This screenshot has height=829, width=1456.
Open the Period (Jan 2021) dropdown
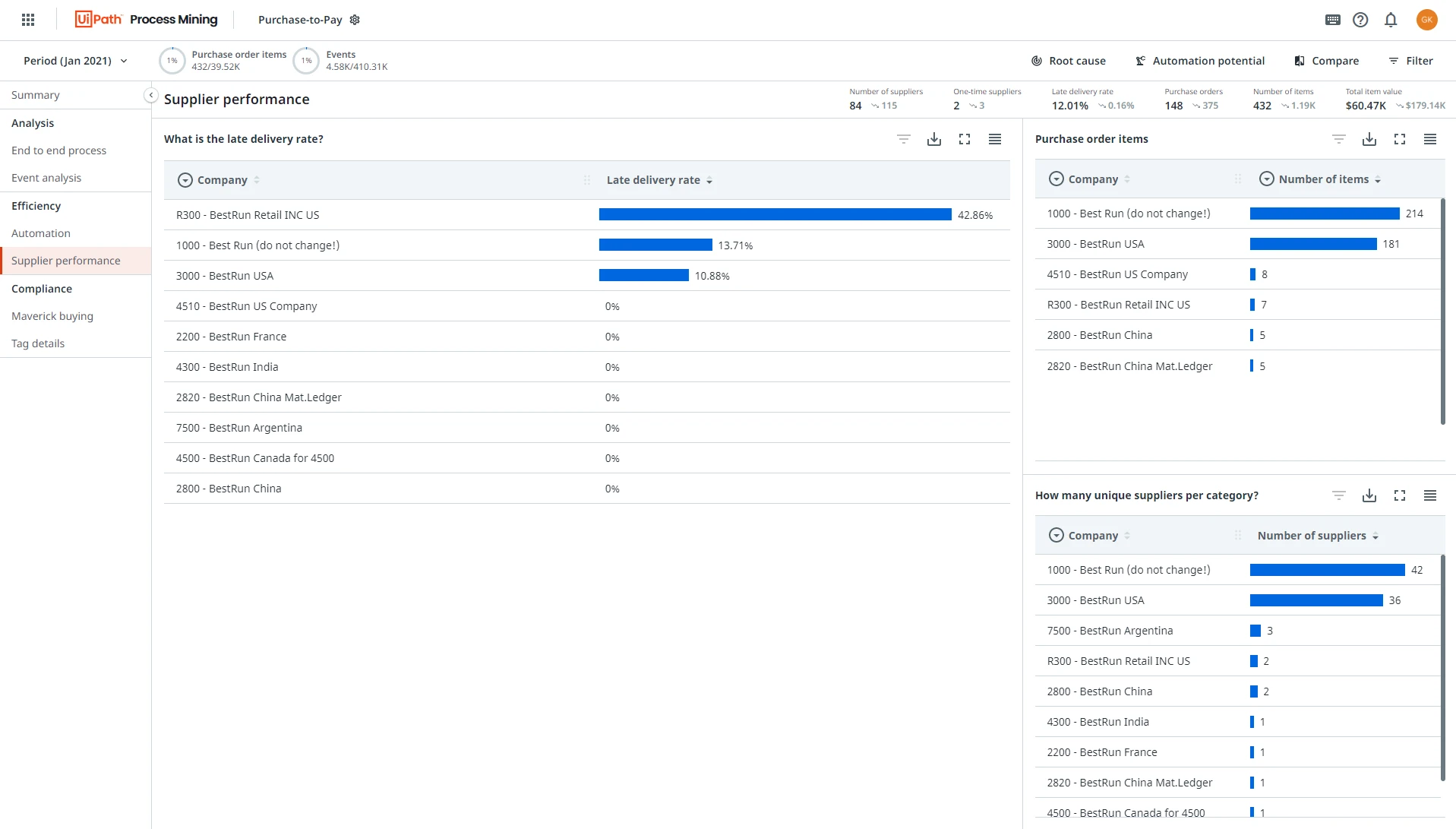[x=75, y=61]
